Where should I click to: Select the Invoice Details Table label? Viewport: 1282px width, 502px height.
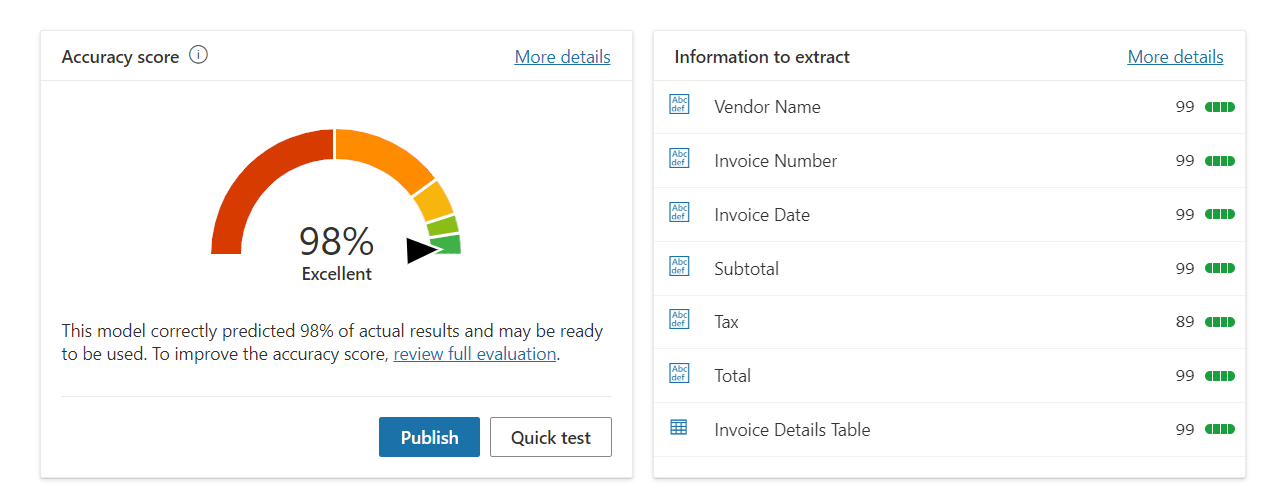[x=792, y=430]
